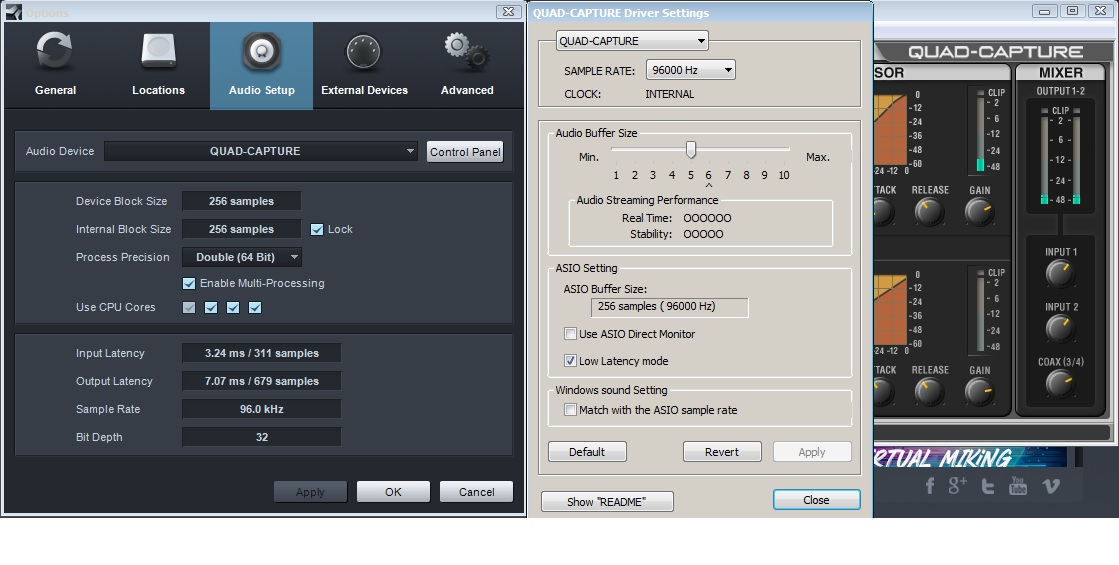Screen dimensions: 1119x565
Task: Click the Output Latency value 7.07 ms
Action: coord(261,381)
